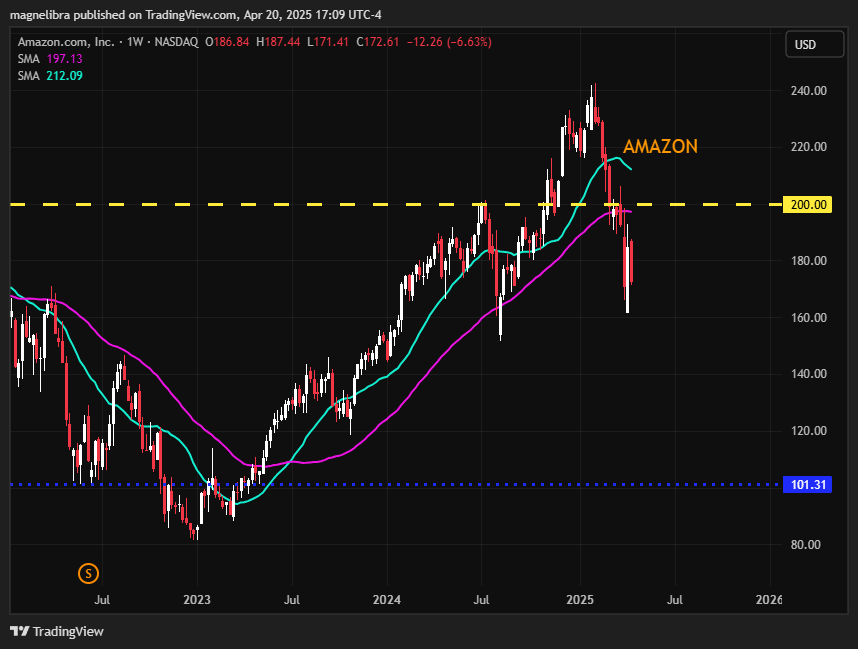This screenshot has width=858, height=649.
Task: Click the 240.00 price axis label
Action: (808, 91)
